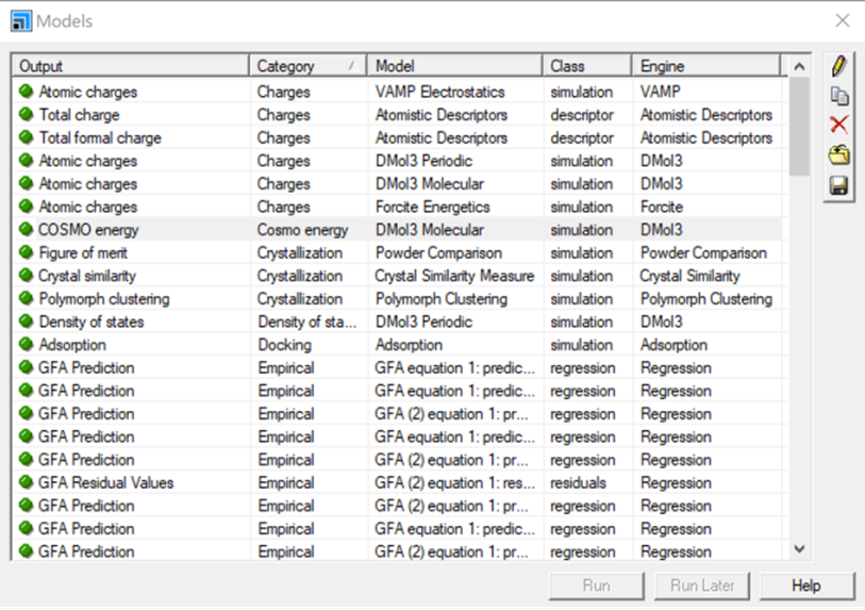Close the Models dialog window

tap(842, 21)
